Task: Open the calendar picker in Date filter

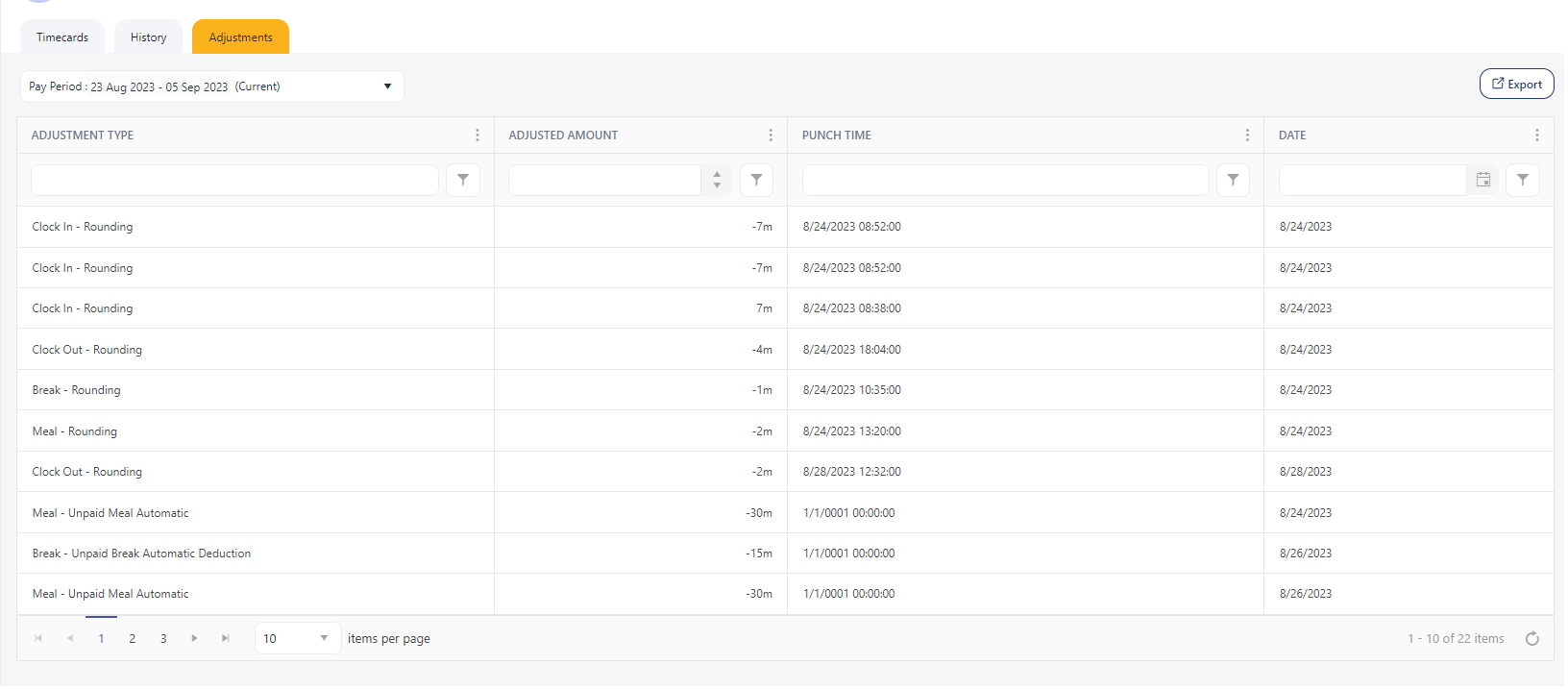Action: 1482,180
